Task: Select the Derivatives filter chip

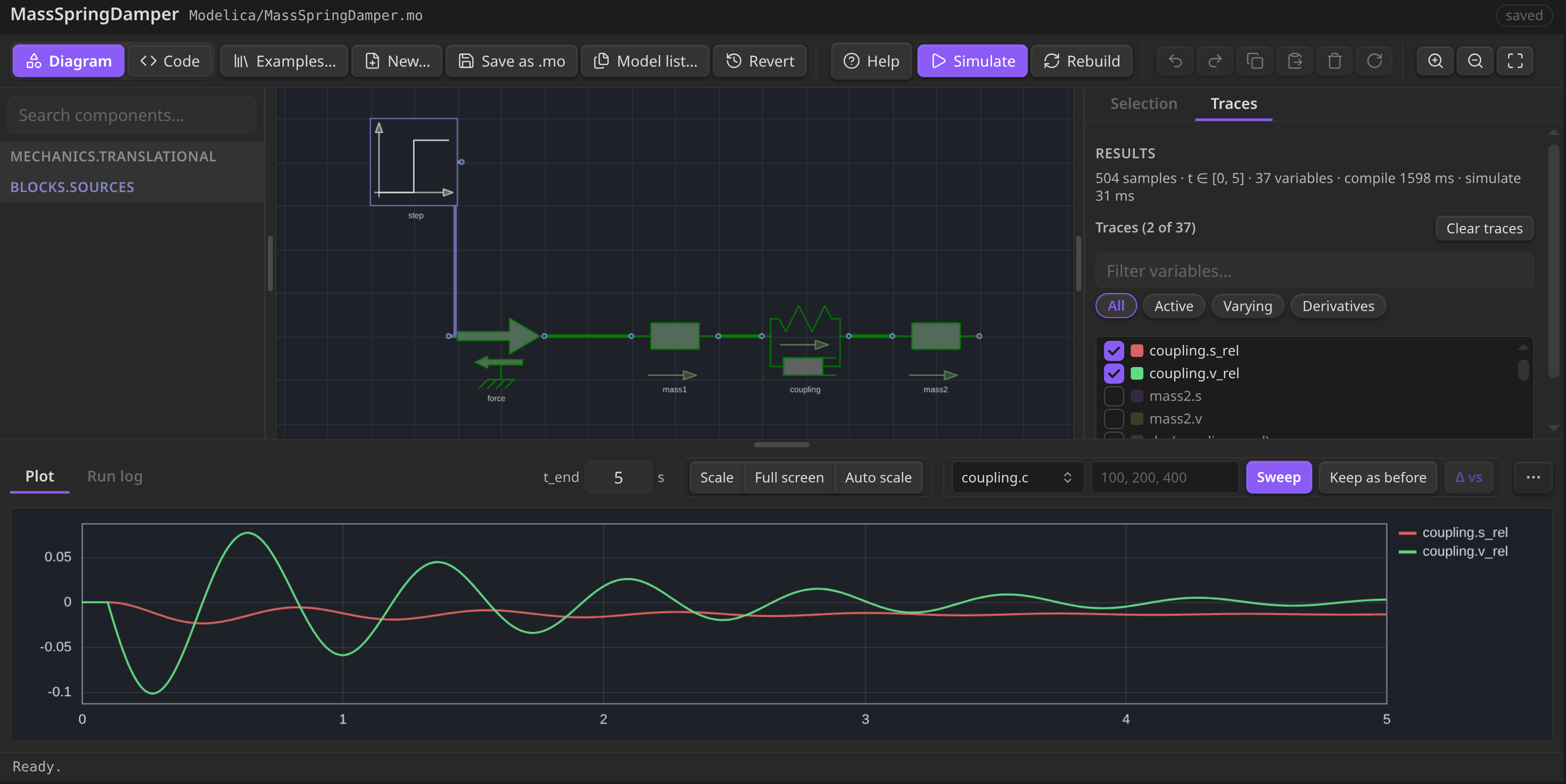Action: pyautogui.click(x=1338, y=306)
